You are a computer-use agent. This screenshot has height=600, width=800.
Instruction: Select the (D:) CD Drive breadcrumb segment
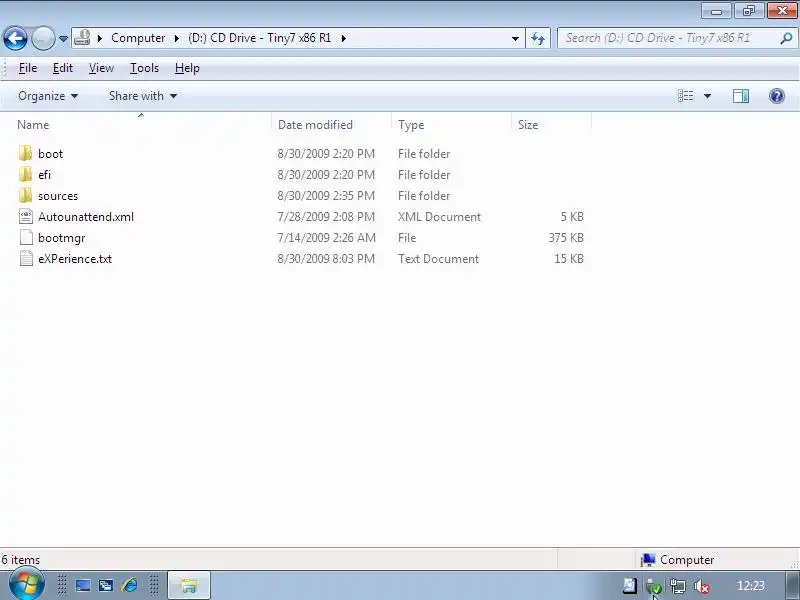click(x=259, y=38)
